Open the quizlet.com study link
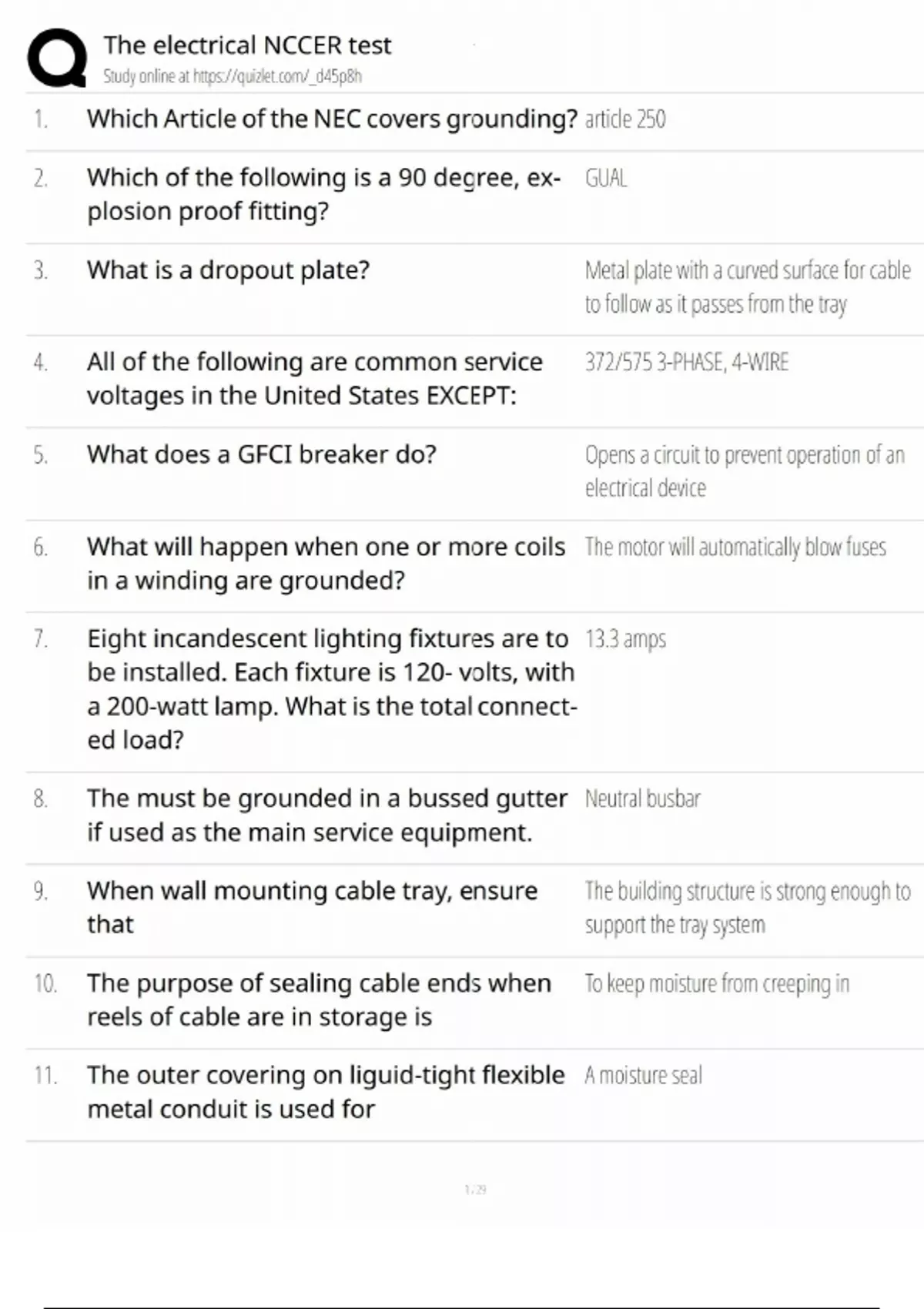The image size is (924, 1309). (232, 76)
